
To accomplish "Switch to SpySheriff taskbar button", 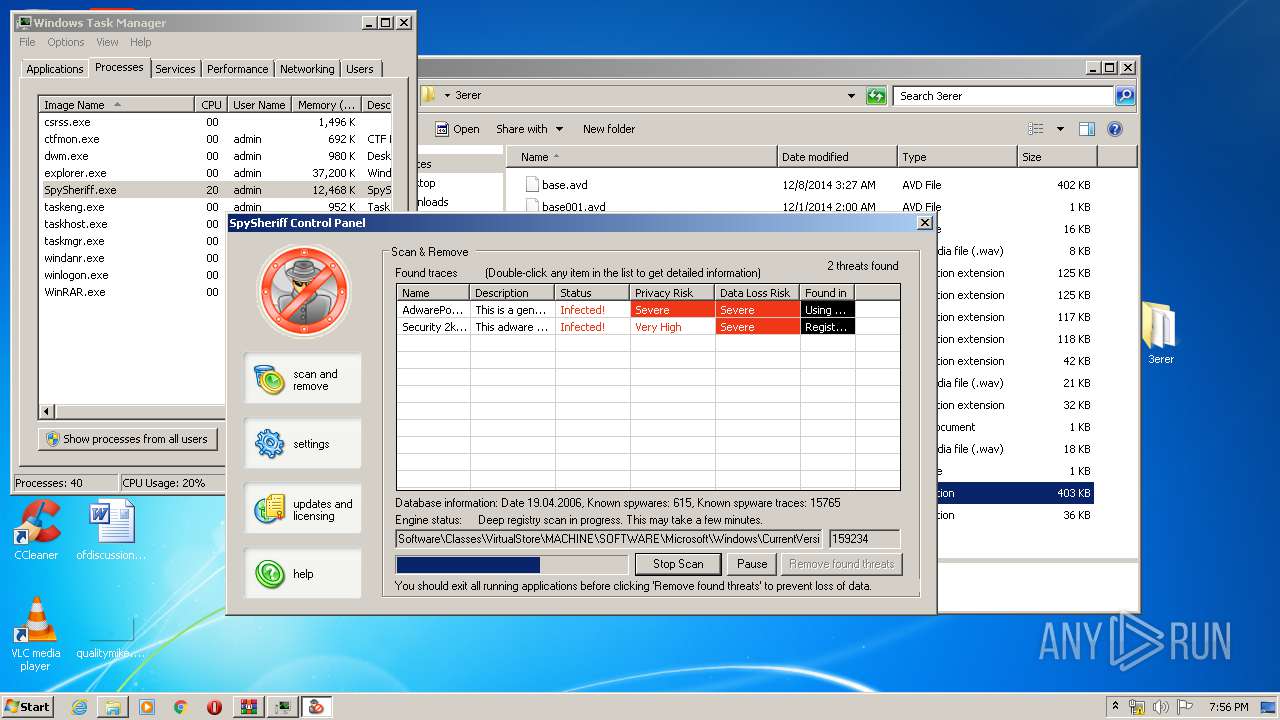I will (x=317, y=707).
